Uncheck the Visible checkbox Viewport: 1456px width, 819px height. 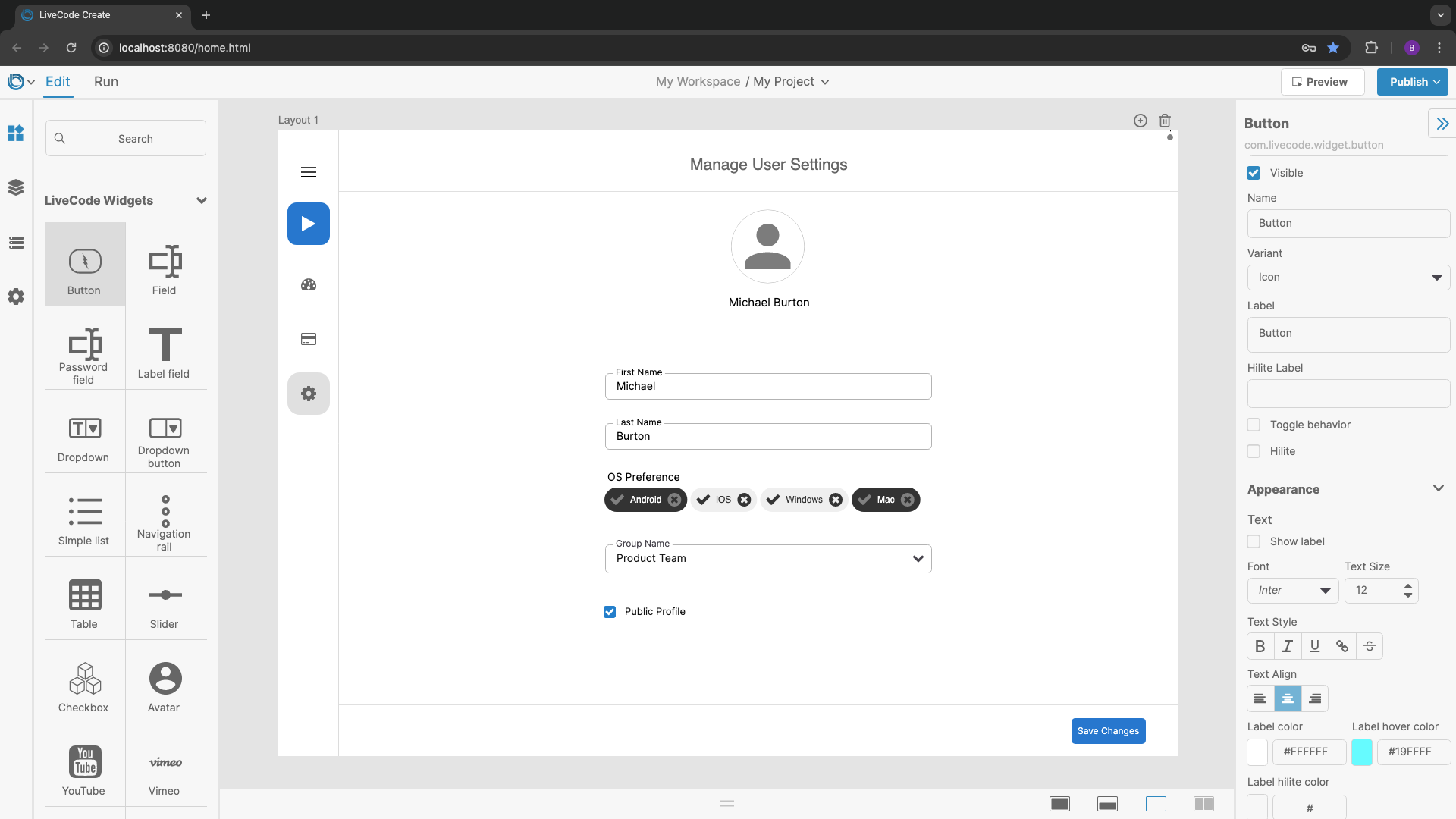click(1254, 173)
